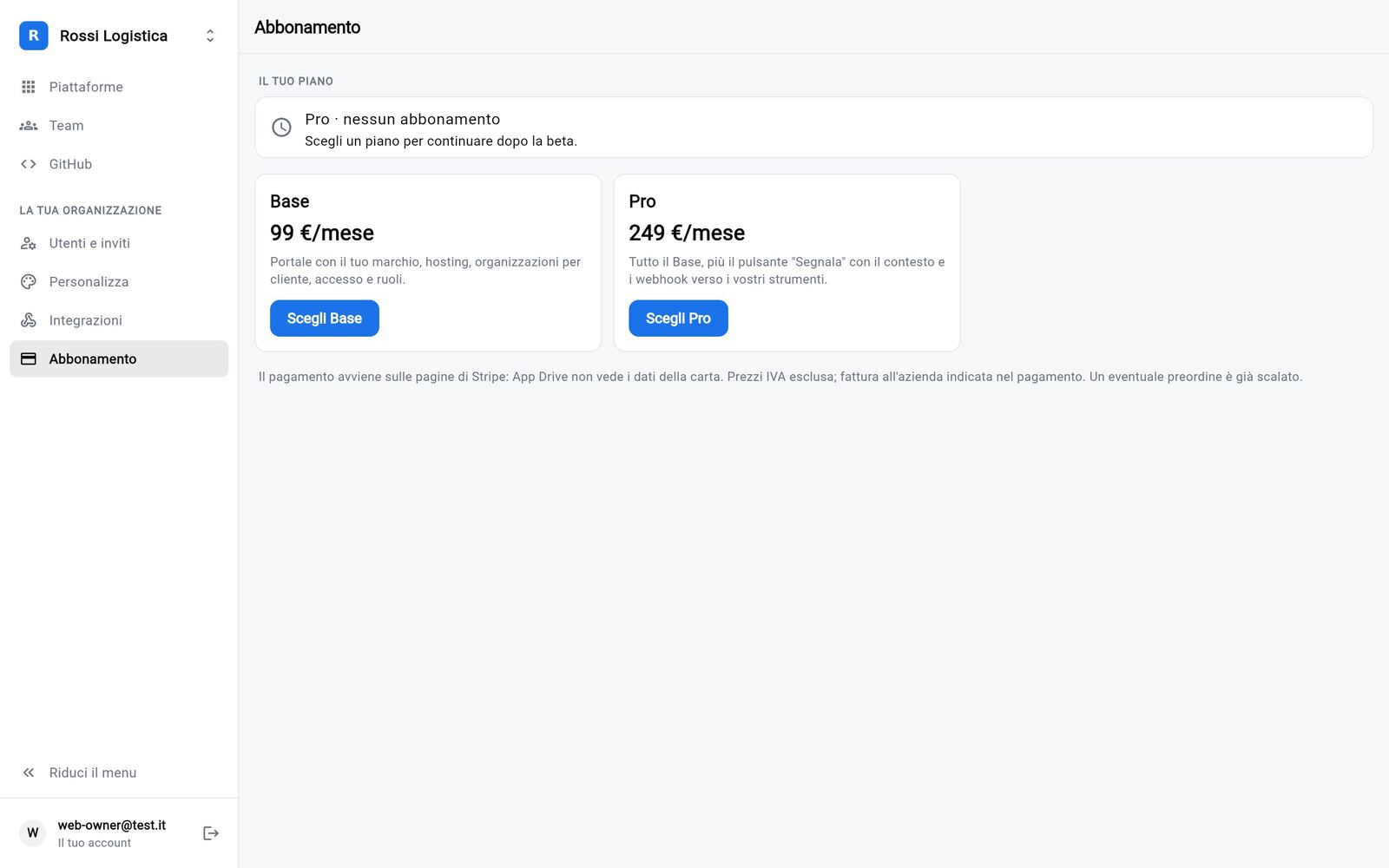Image resolution: width=1389 pixels, height=868 pixels.
Task: Click the Pro plan card title
Action: tap(642, 201)
